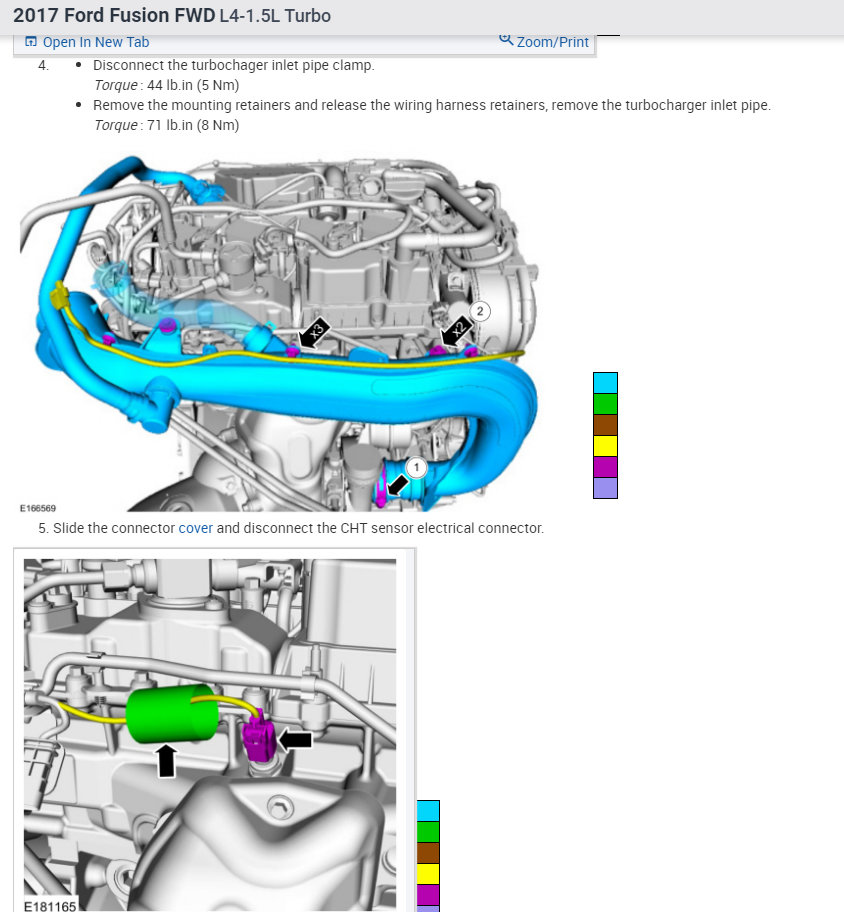Open the cover hyperlink in step 5
This screenshot has height=912, width=844.
[x=196, y=528]
